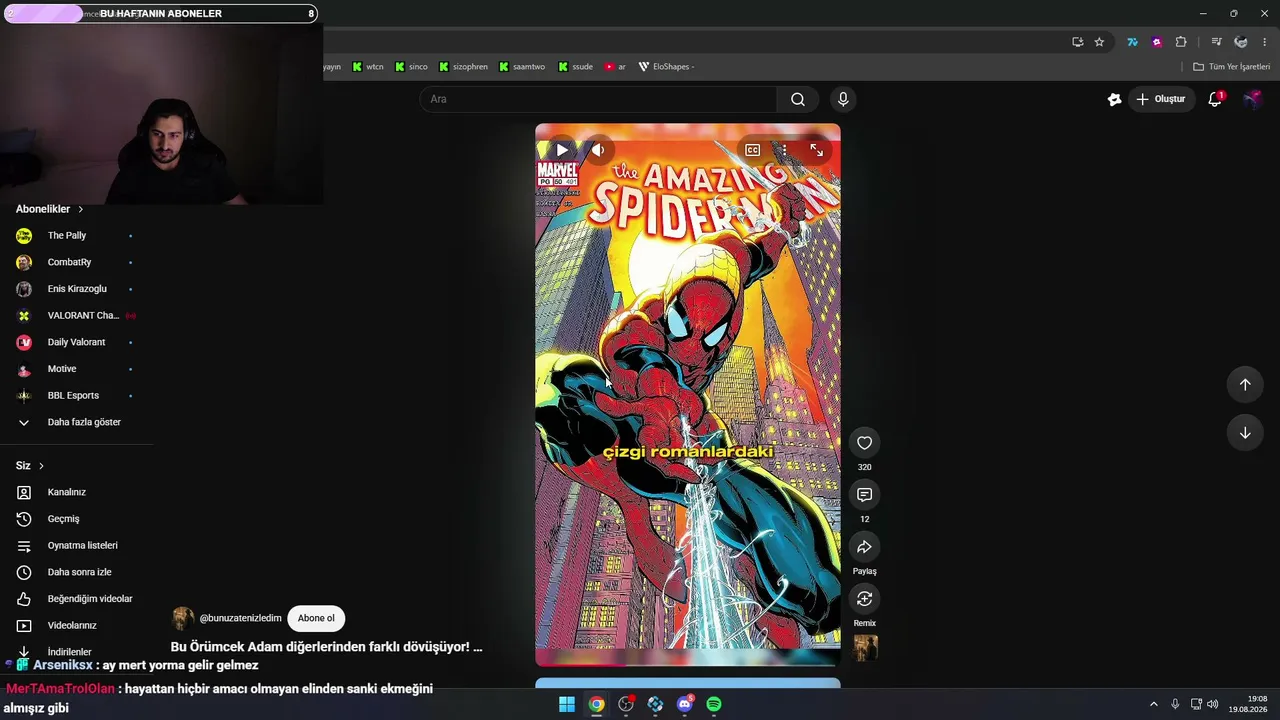Click the install app icon in address bar
1280x720 pixels.
click(1077, 42)
